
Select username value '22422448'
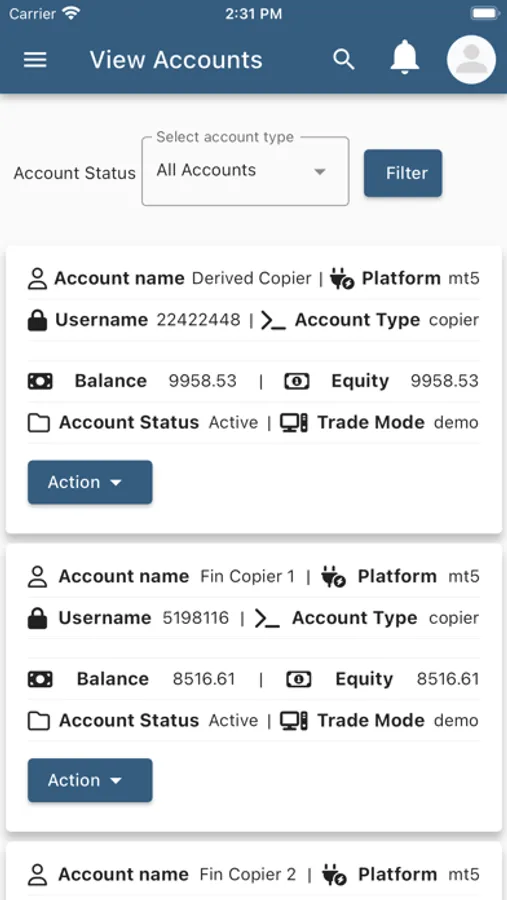199,320
